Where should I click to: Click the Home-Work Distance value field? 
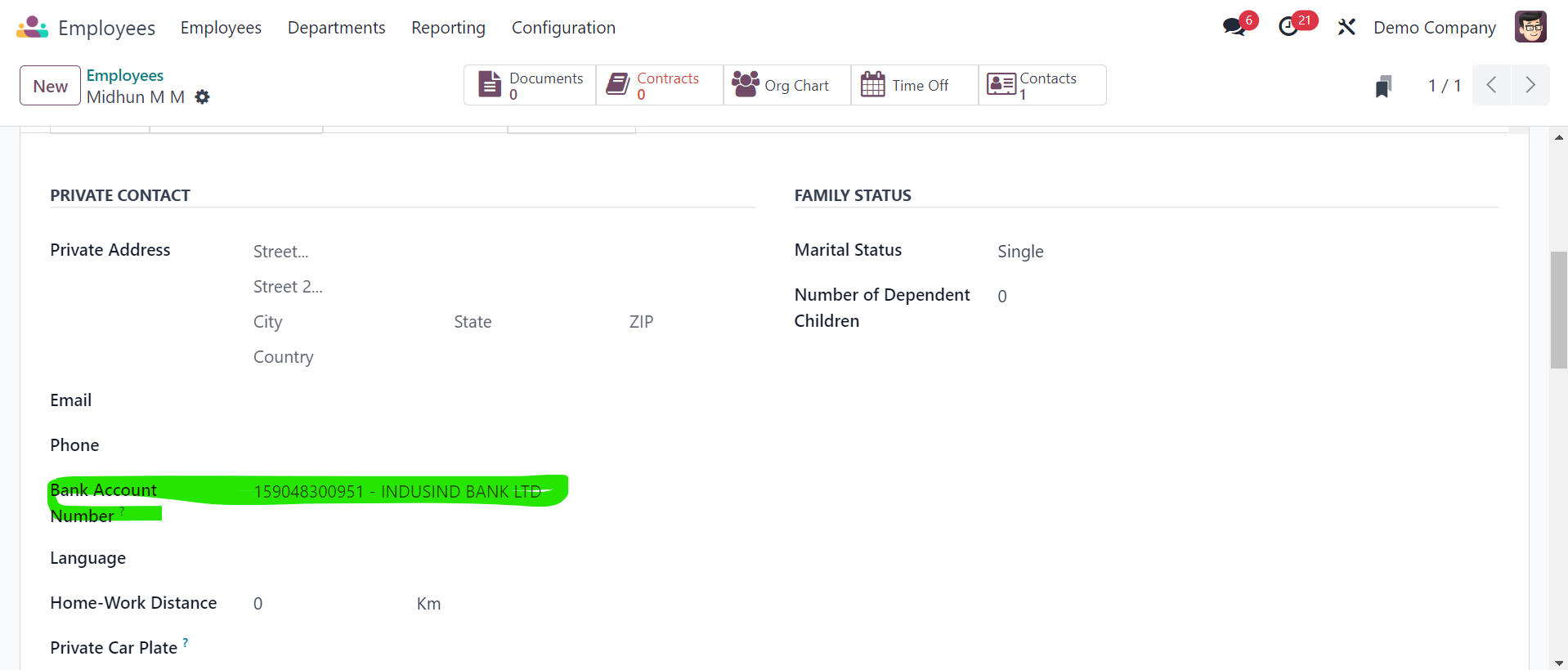[327, 604]
